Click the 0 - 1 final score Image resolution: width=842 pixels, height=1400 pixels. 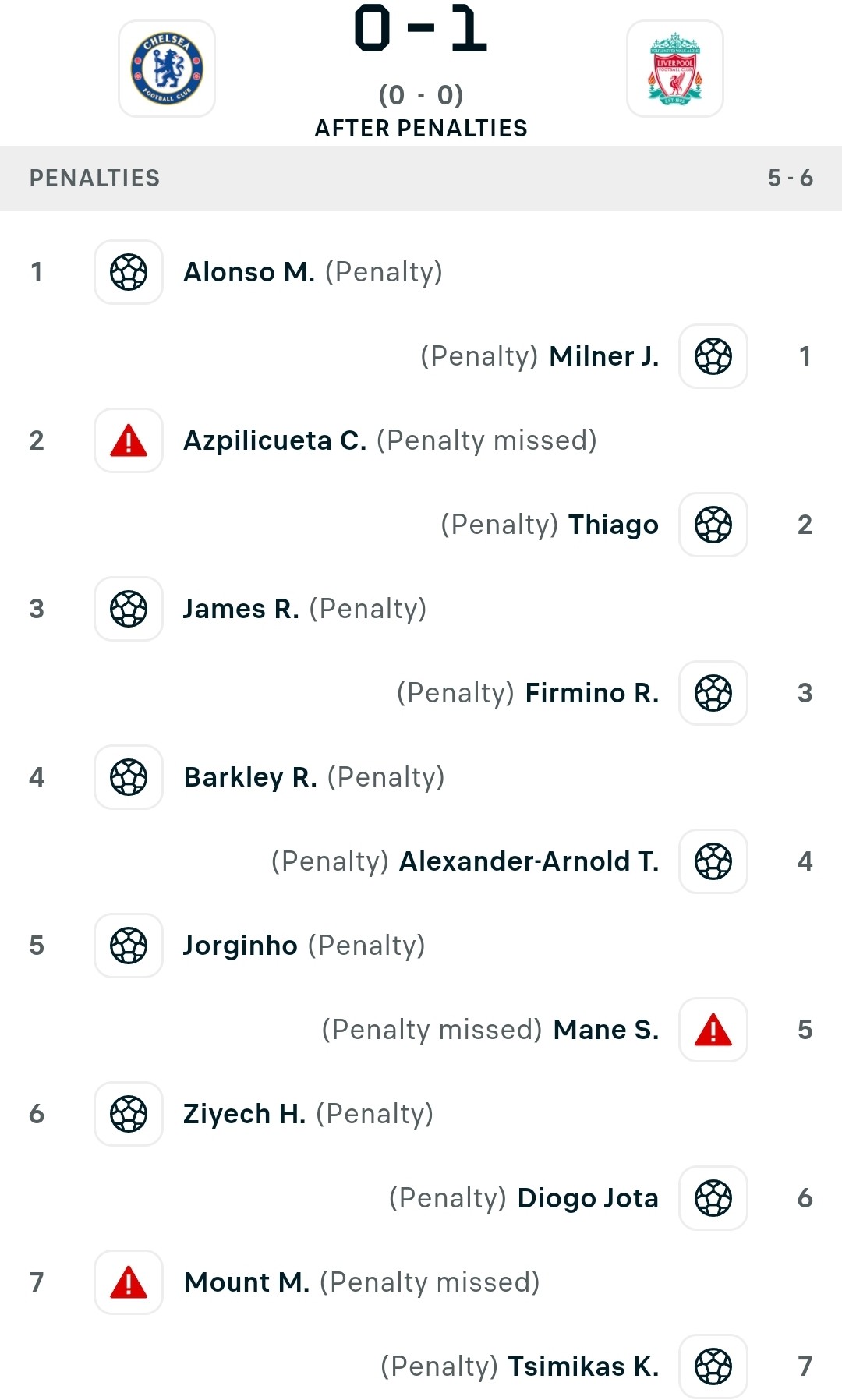click(421, 30)
